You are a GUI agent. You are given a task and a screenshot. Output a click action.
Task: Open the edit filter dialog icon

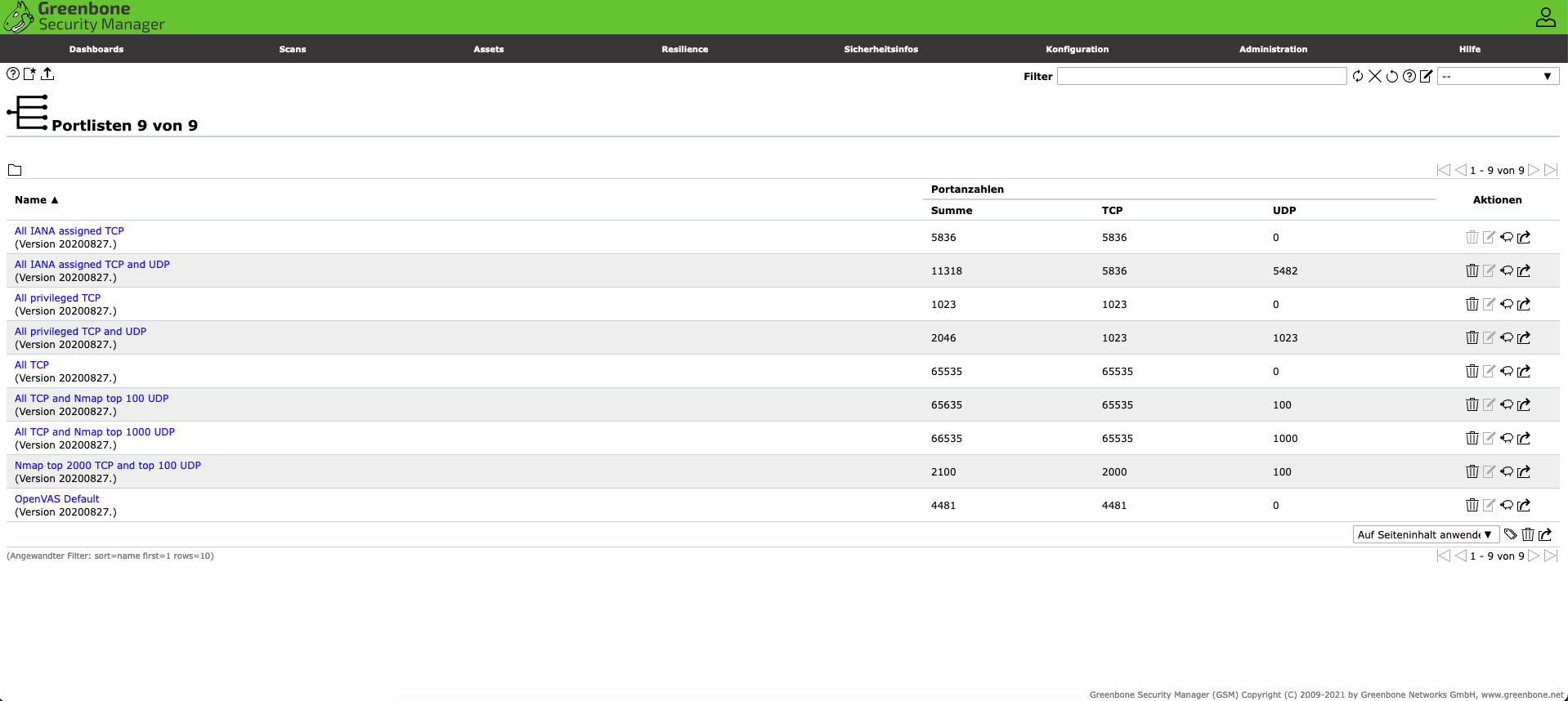coord(1427,76)
